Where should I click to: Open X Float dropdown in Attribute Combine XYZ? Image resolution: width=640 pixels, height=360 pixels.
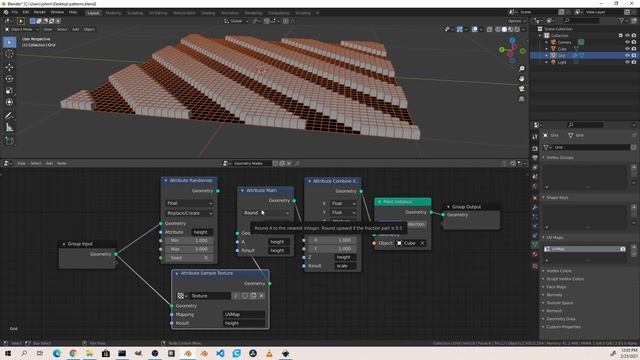343,203
